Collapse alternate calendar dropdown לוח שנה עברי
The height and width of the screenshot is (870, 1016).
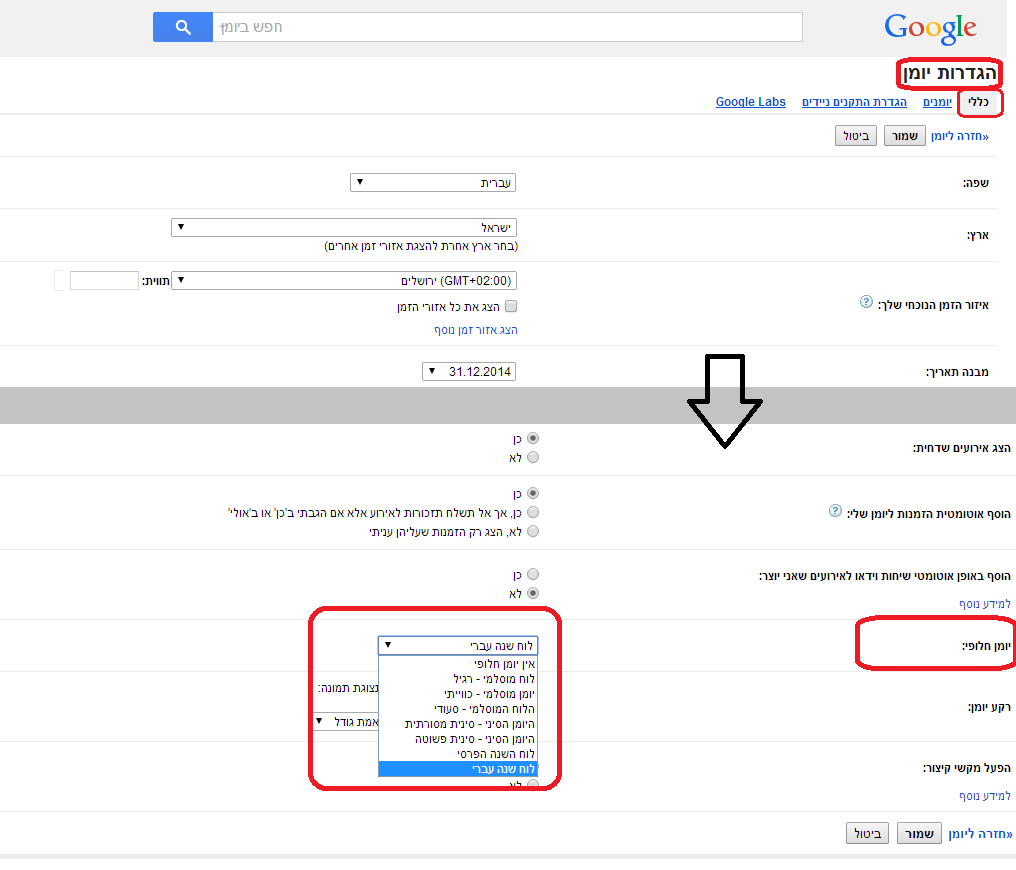[458, 645]
